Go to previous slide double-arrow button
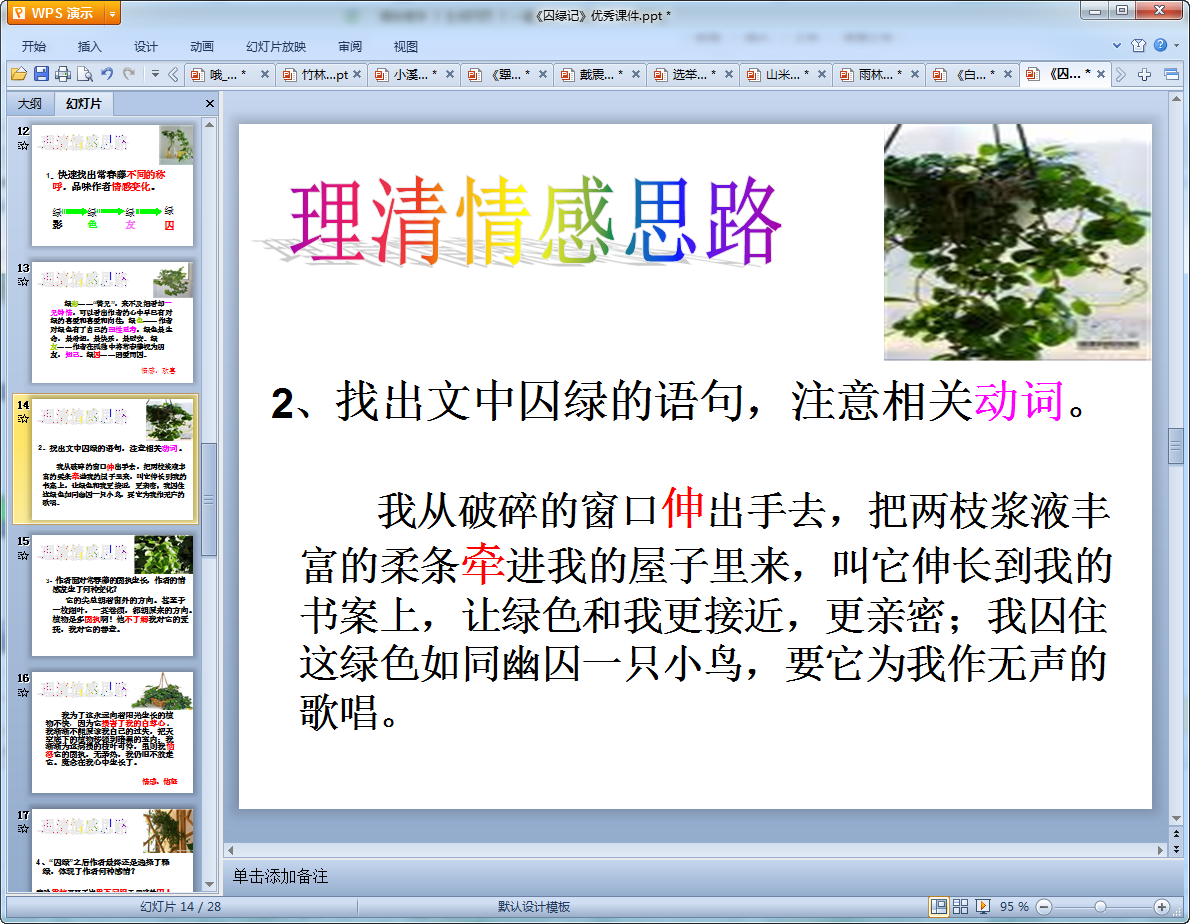This screenshot has width=1190, height=924. 1176,834
